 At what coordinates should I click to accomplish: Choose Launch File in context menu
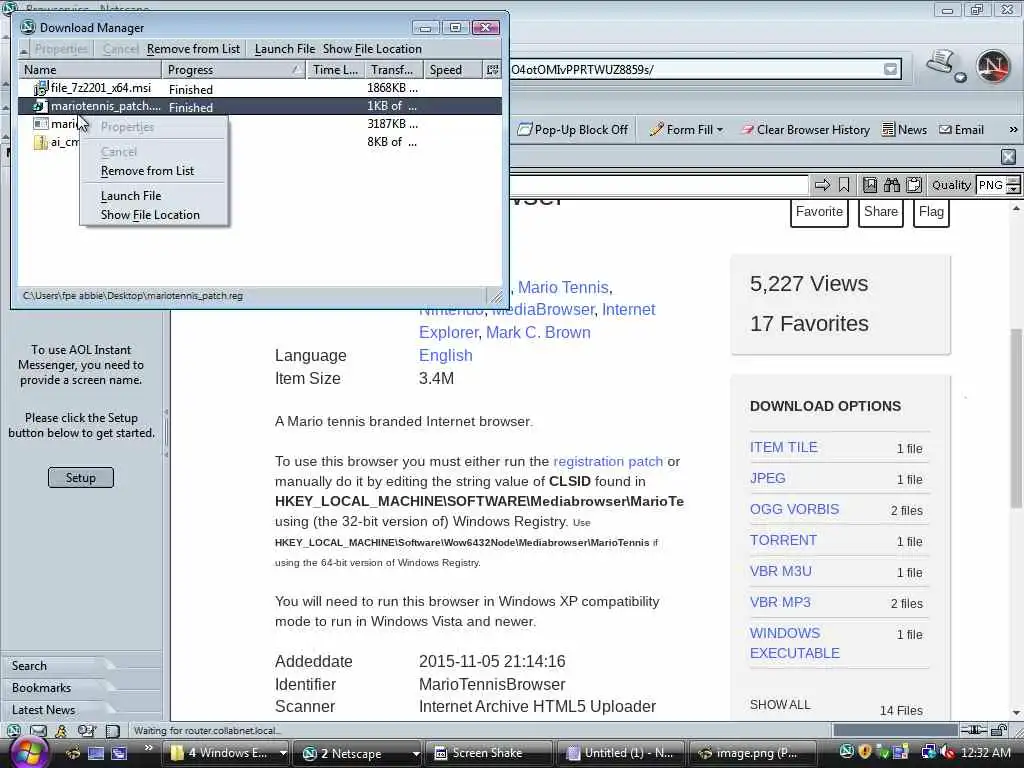131,195
